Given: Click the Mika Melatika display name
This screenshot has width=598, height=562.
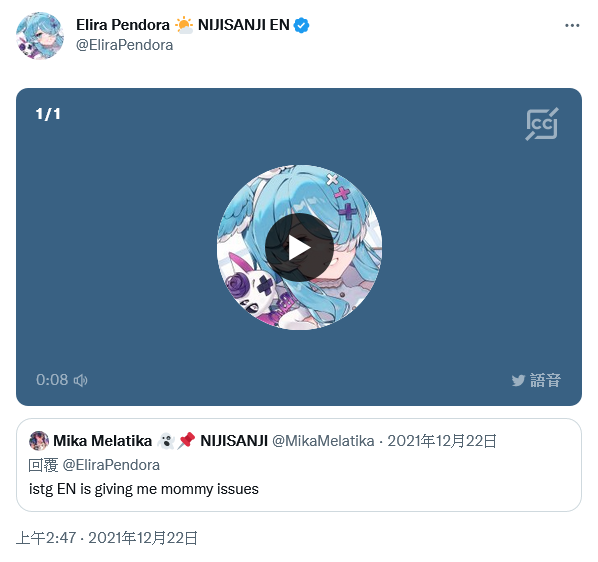Looking at the screenshot, I should click(102, 441).
